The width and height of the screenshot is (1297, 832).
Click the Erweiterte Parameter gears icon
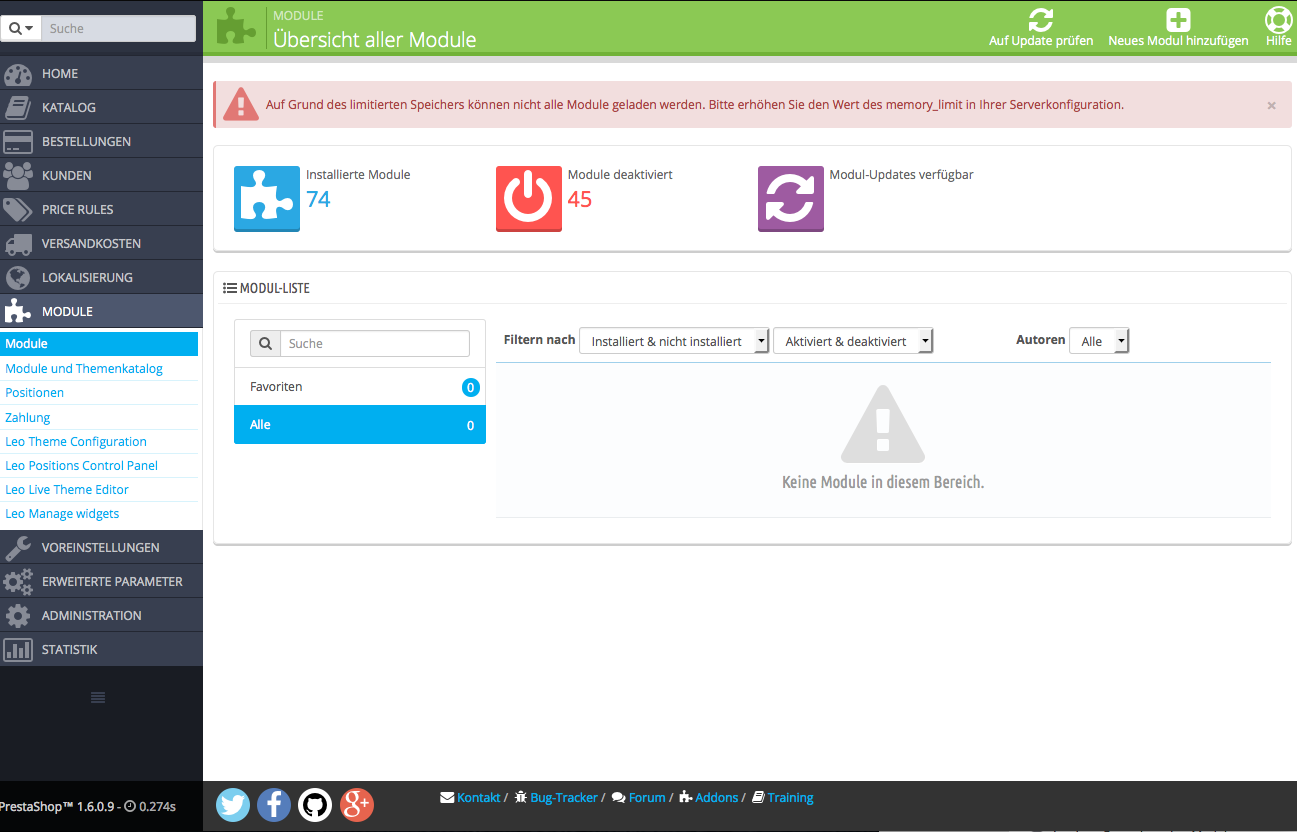pos(18,582)
